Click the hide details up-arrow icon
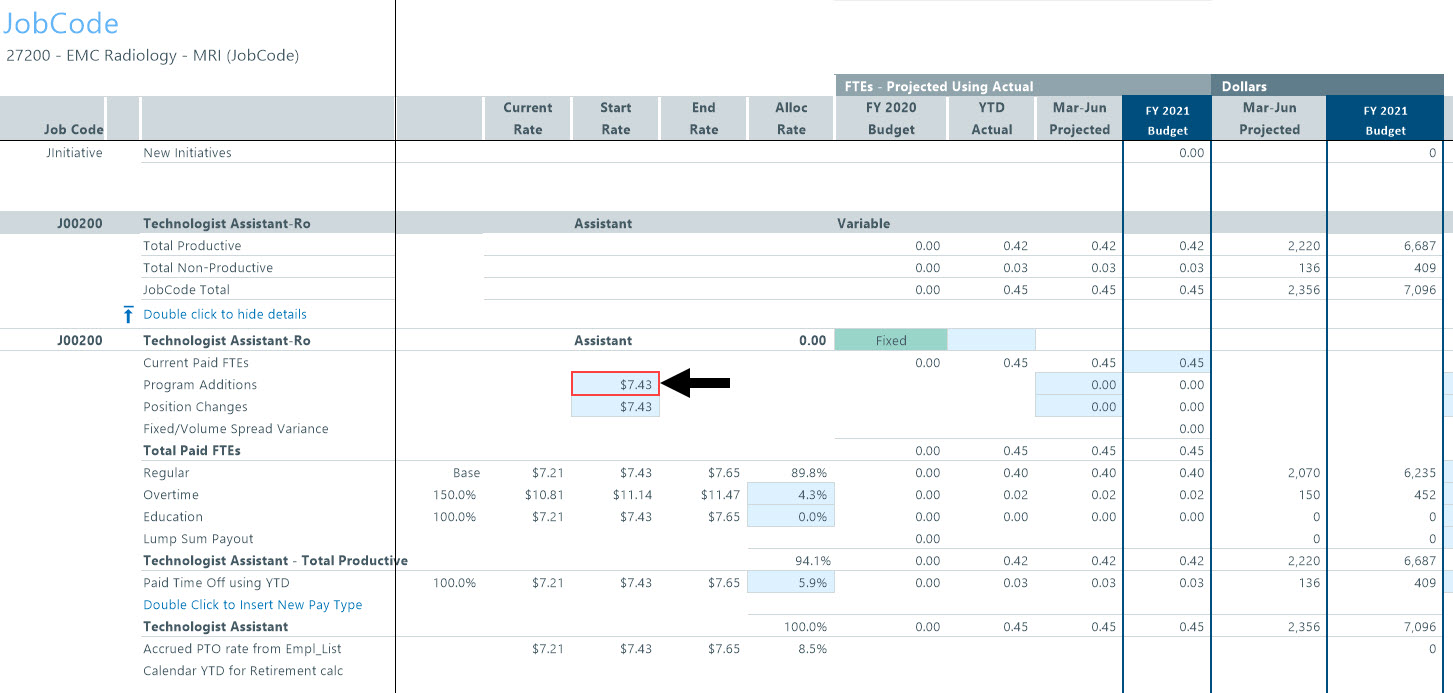Viewport: 1453px width, 693px height. coord(128,314)
